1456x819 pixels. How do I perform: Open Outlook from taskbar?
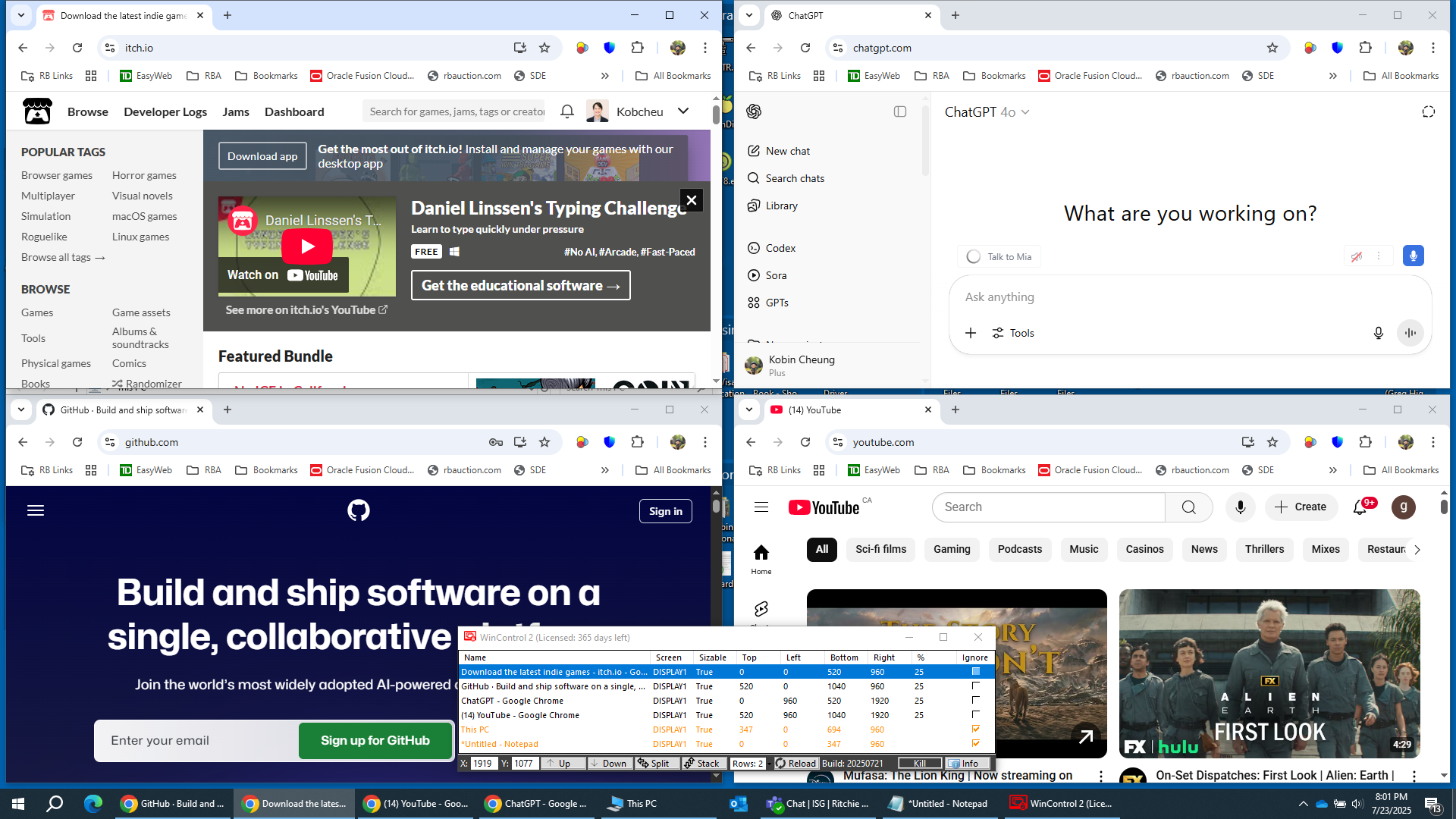tap(739, 804)
